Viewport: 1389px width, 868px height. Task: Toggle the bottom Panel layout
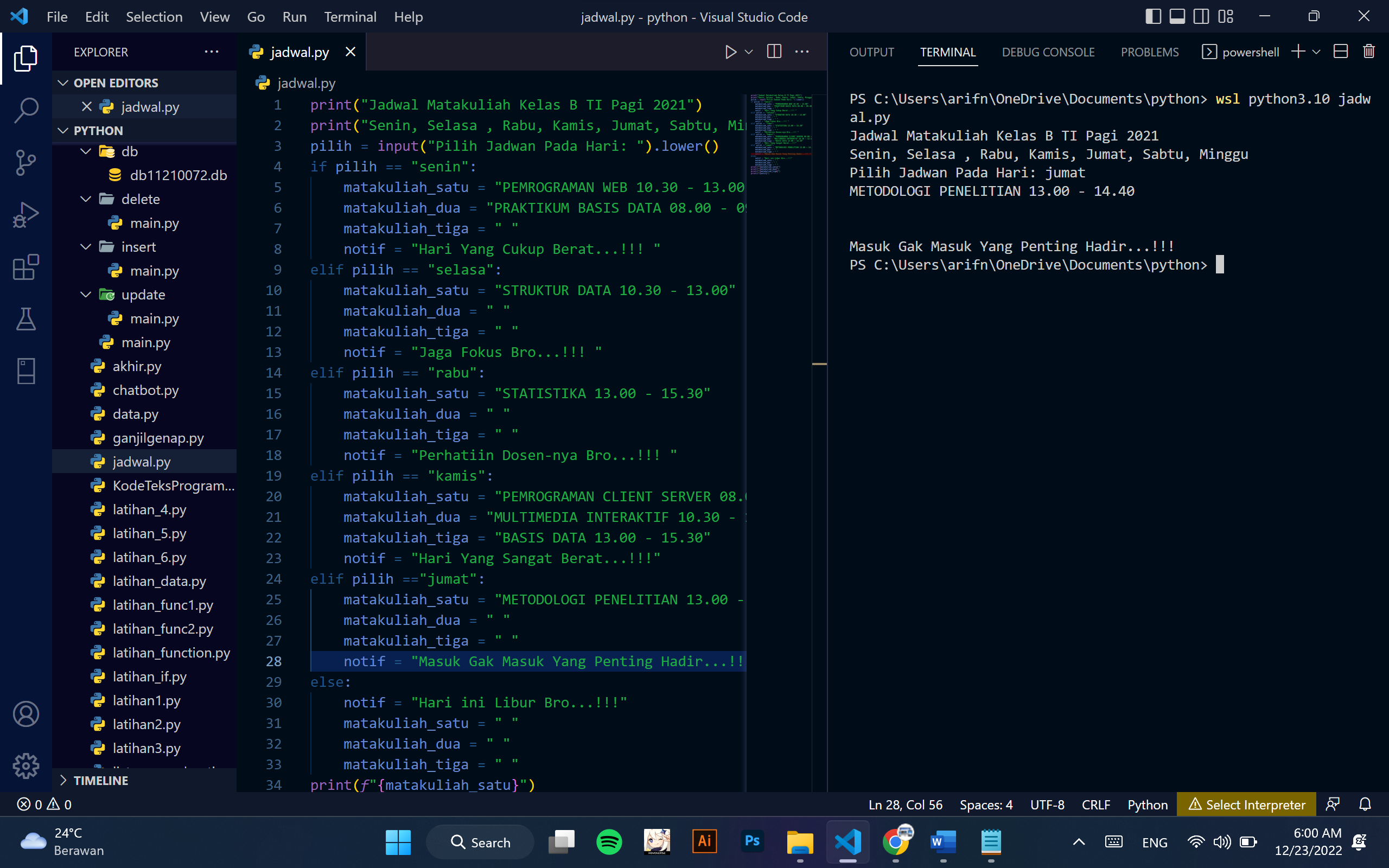(x=1177, y=17)
